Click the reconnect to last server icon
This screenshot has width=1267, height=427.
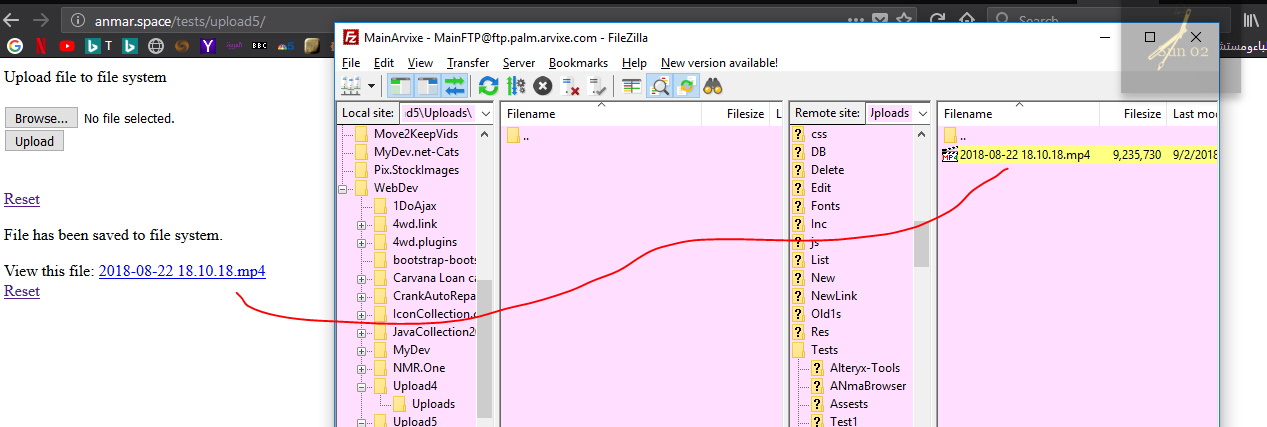598,87
